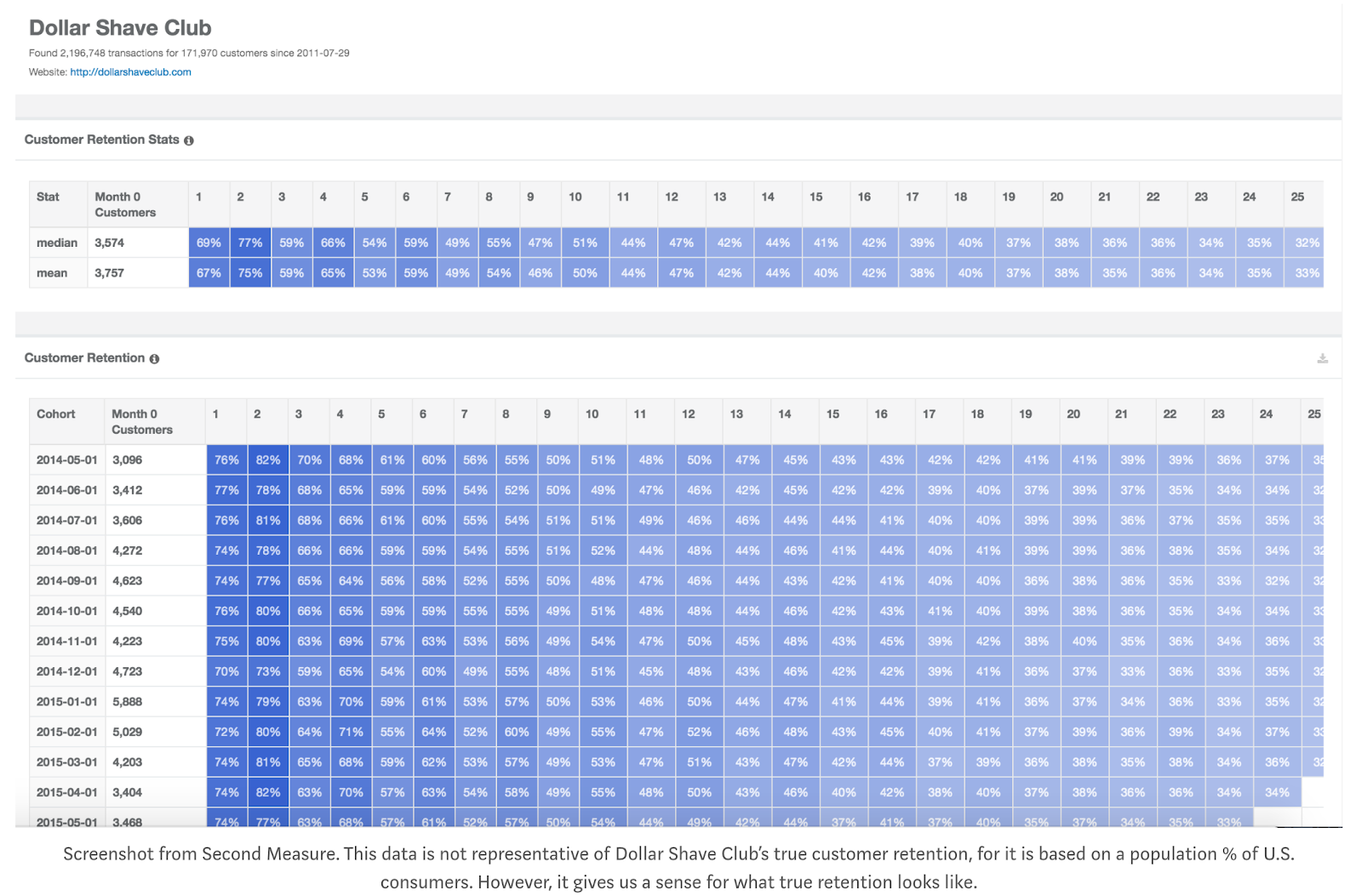Select the 2014-05-01 cohort row
Image resolution: width=1362 pixels, height=896 pixels.
(676, 459)
